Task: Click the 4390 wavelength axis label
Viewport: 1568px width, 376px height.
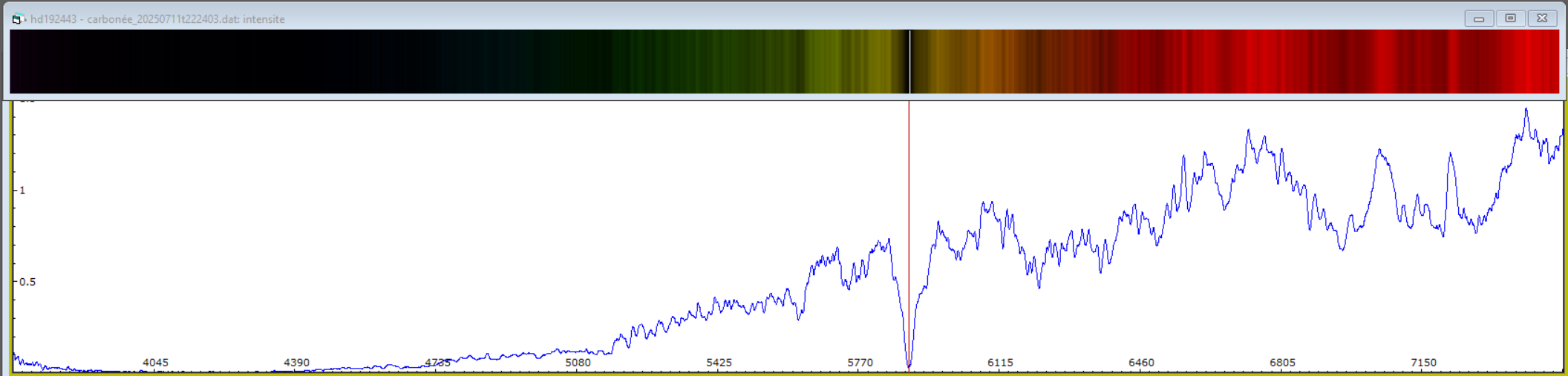Action: pyautogui.click(x=296, y=363)
